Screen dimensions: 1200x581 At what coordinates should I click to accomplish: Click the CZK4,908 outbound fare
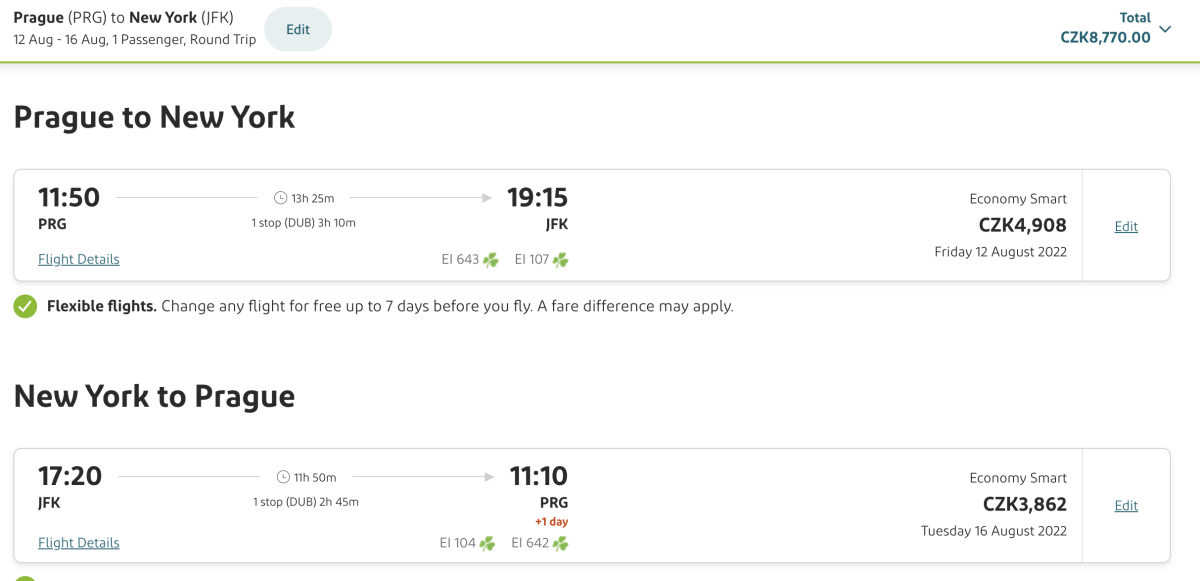pyautogui.click(x=1022, y=225)
